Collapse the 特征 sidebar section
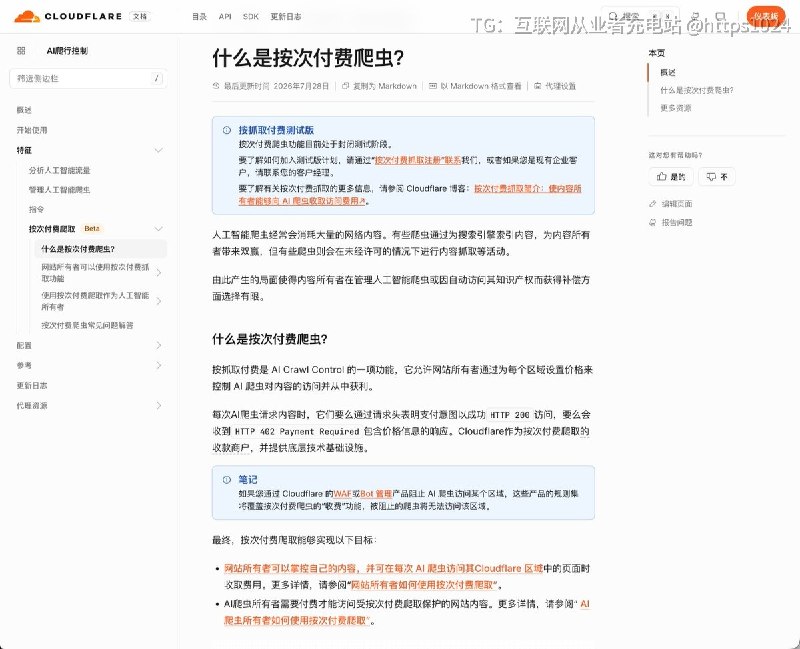 pos(159,150)
